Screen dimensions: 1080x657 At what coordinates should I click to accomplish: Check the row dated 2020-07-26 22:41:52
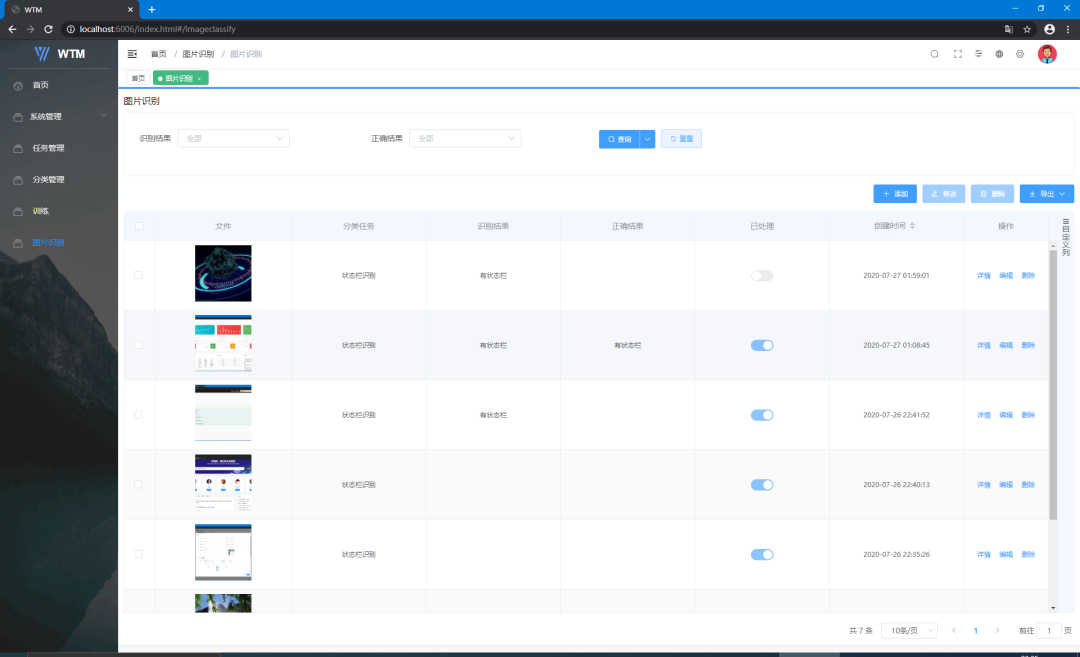pos(138,415)
